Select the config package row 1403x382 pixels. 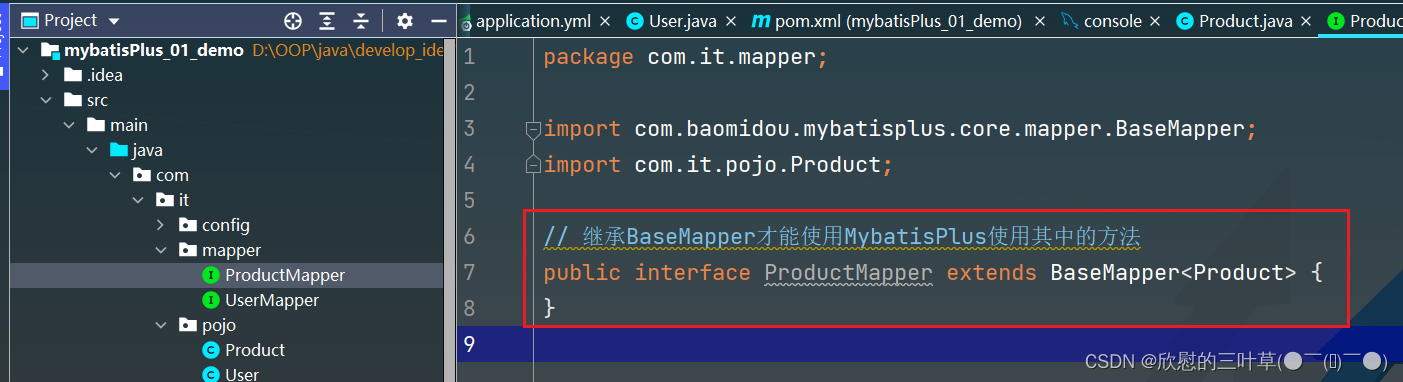click(227, 225)
